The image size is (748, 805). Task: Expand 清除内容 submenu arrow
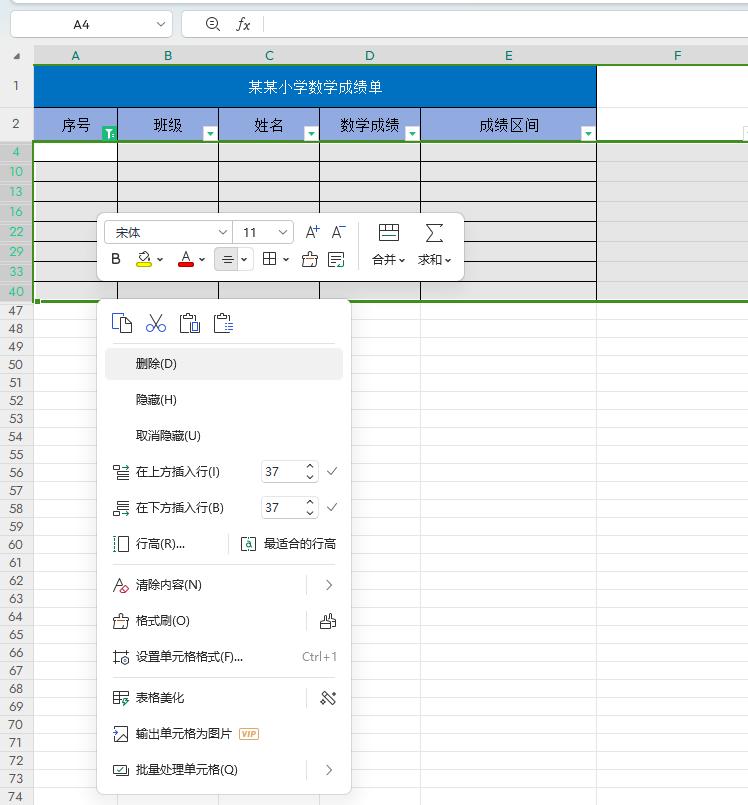point(329,585)
